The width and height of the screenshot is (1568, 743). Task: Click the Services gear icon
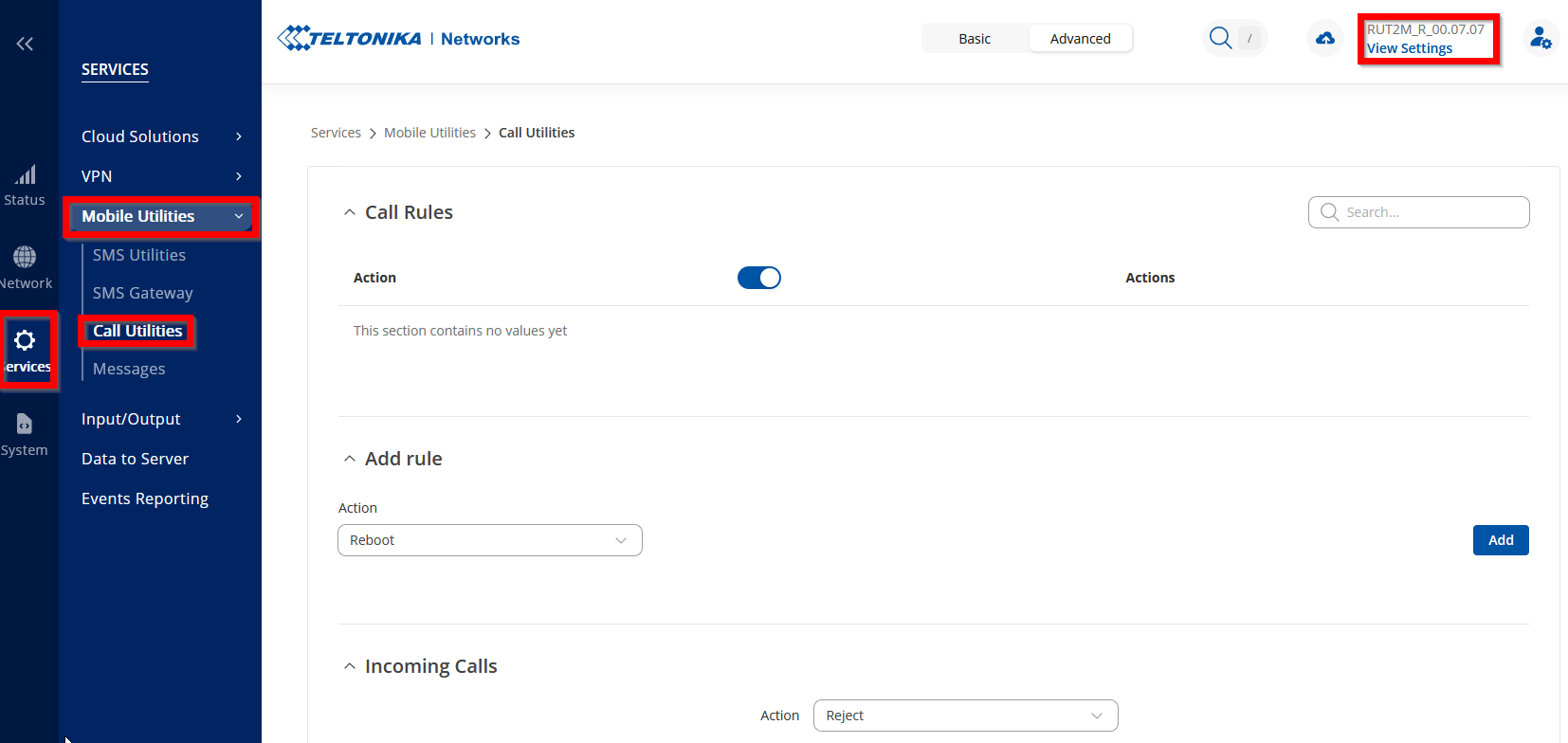26,341
